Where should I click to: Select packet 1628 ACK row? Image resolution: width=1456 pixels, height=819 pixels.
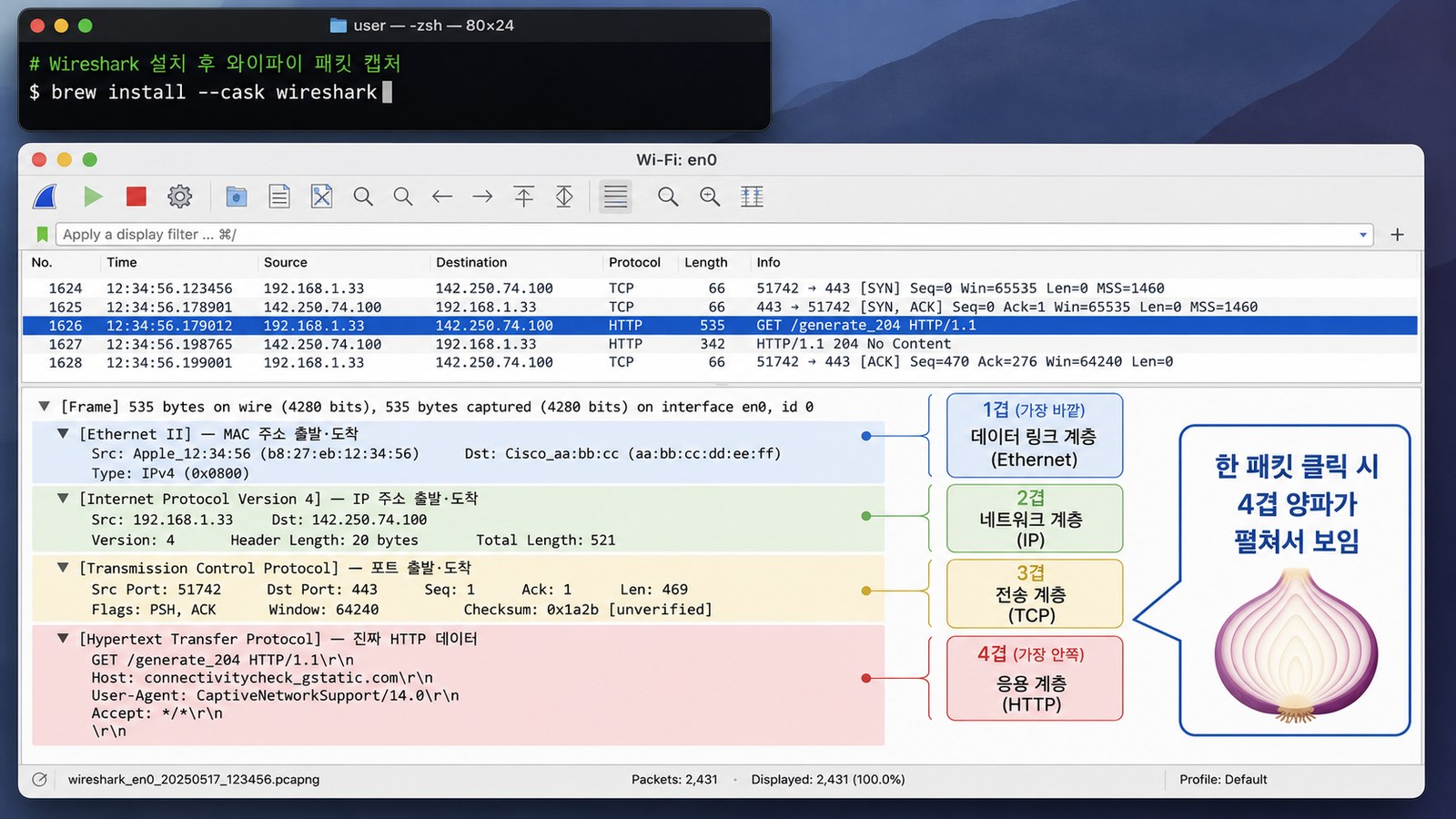(x=720, y=362)
